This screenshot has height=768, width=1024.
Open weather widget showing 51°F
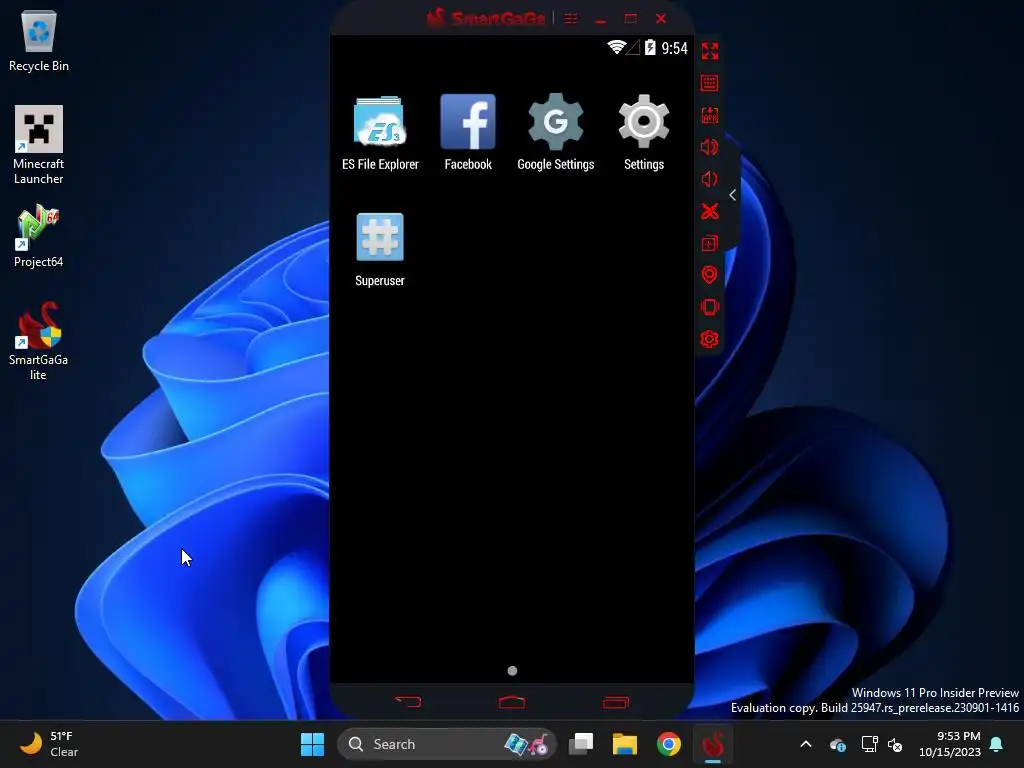tap(50, 744)
